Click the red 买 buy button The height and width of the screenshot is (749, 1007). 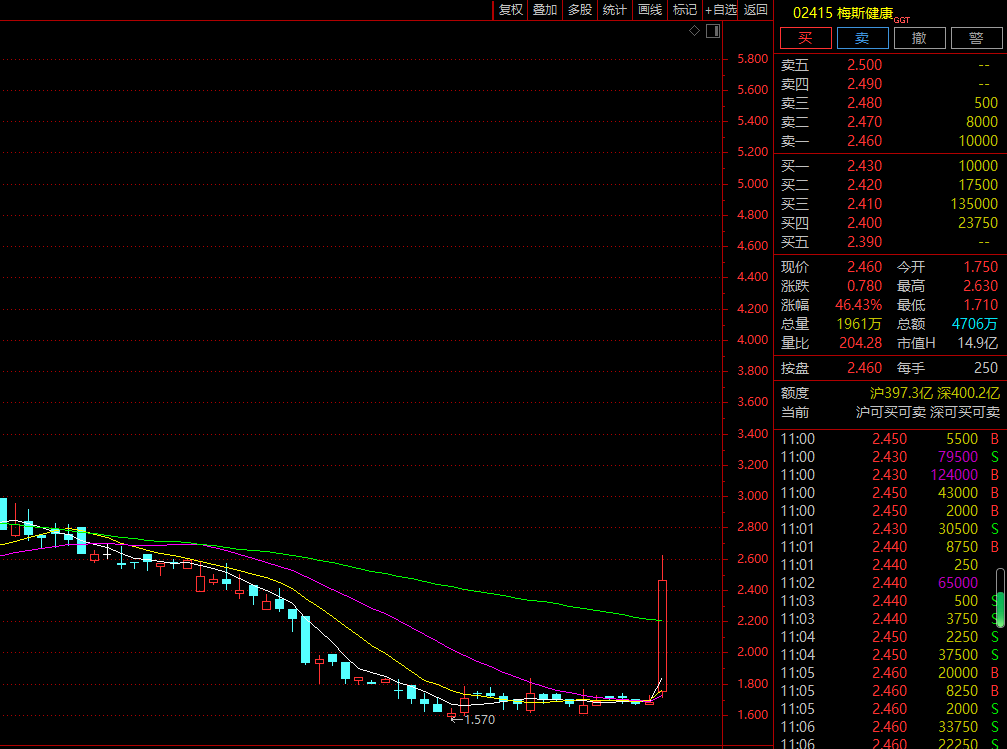(805, 38)
